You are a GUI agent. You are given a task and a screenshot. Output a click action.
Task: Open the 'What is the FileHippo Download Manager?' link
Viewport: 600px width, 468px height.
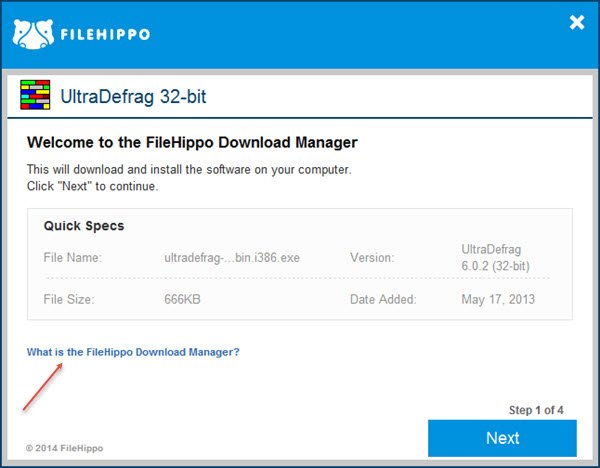click(133, 352)
